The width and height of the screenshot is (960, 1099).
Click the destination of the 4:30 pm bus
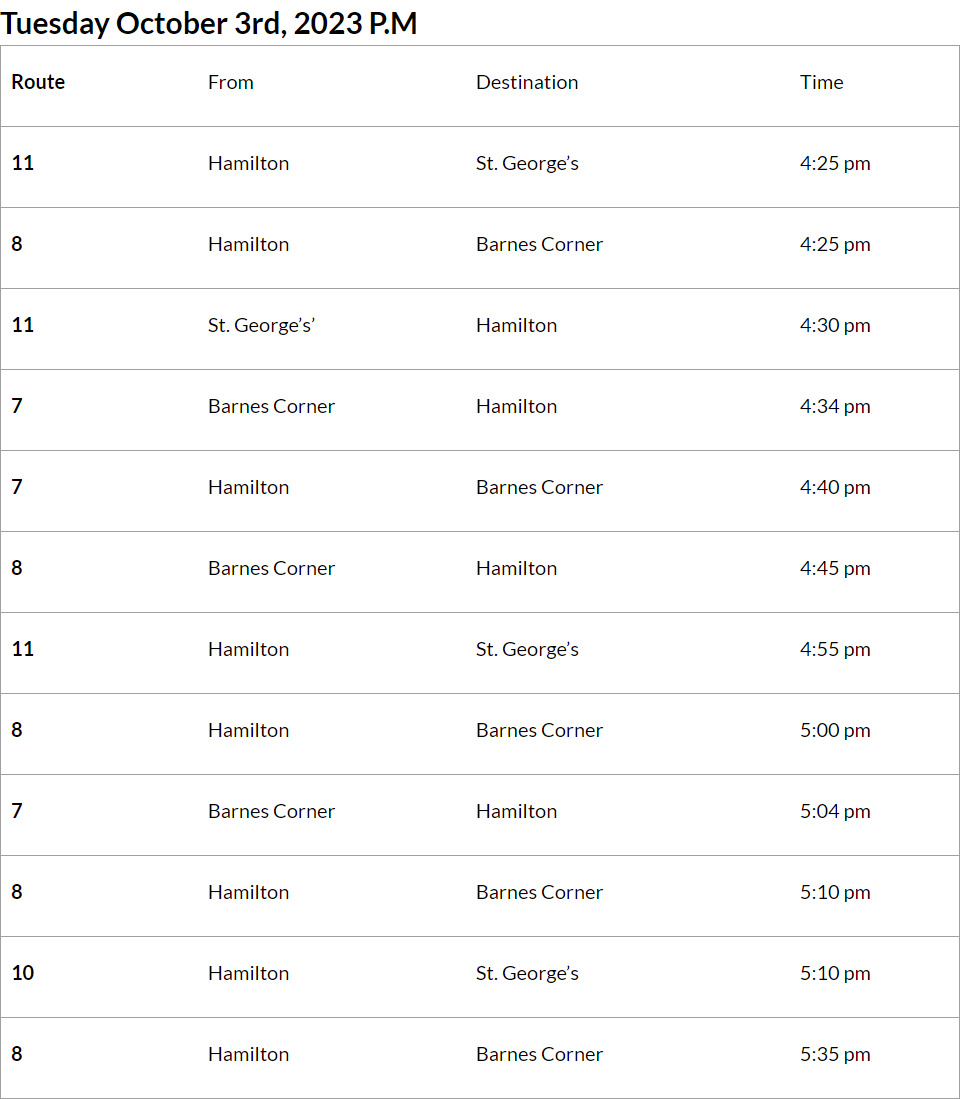516,326
